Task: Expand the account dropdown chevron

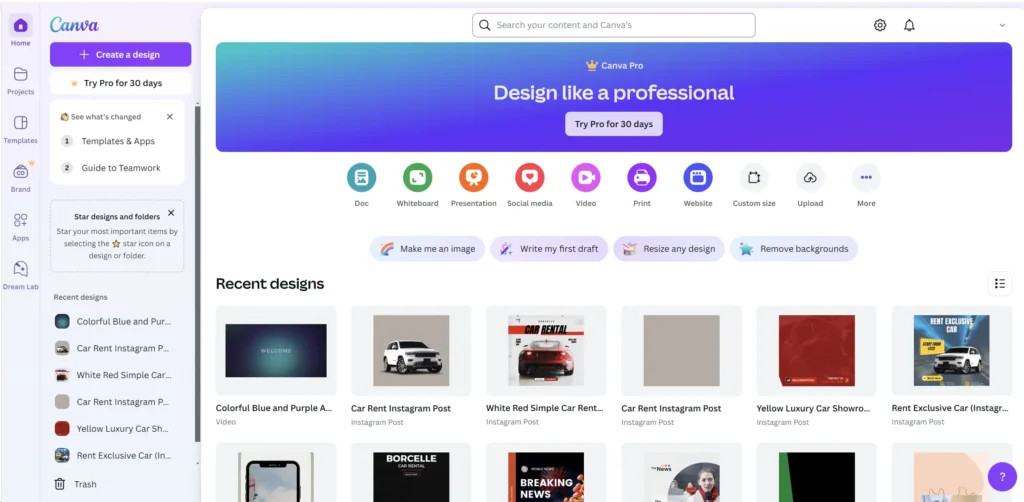Action: click(x=1002, y=25)
